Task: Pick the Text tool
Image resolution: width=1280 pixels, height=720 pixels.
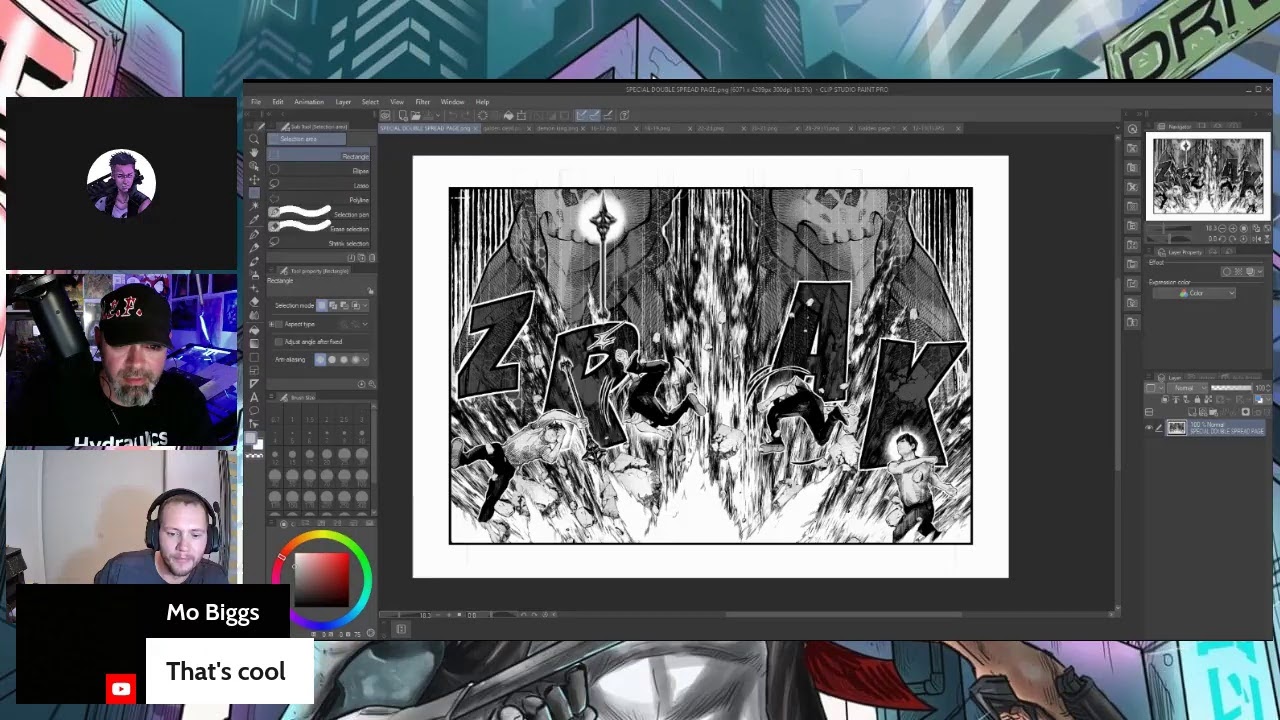Action: (x=254, y=397)
